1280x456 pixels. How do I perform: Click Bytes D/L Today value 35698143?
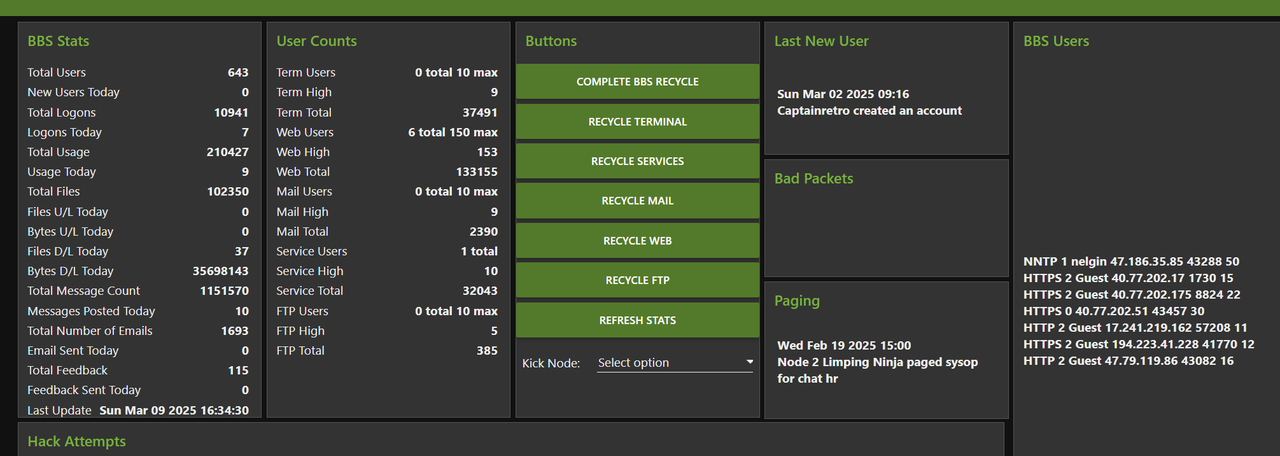[221, 271]
